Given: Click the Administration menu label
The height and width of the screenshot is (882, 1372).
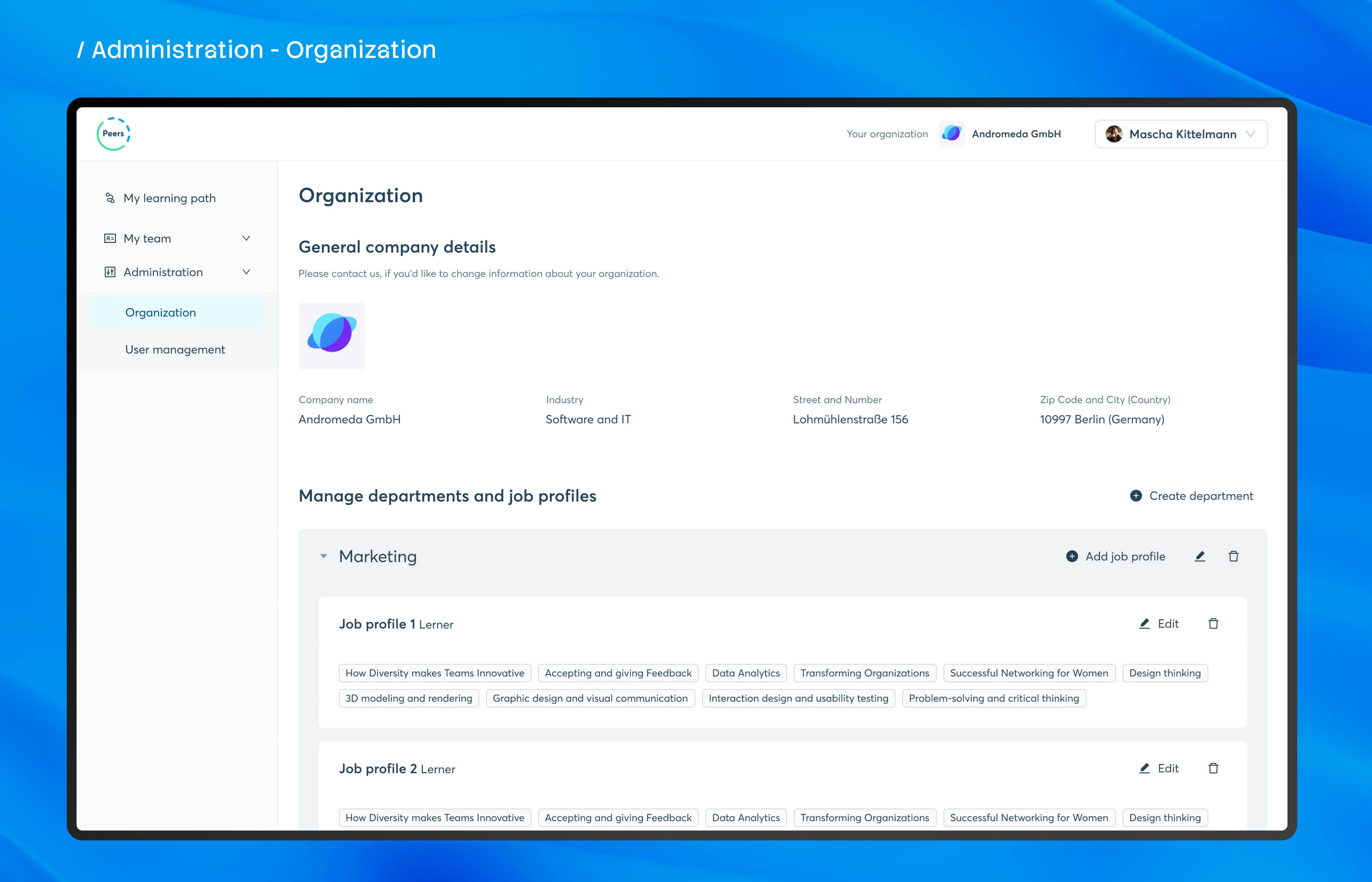Looking at the screenshot, I should point(163,272).
